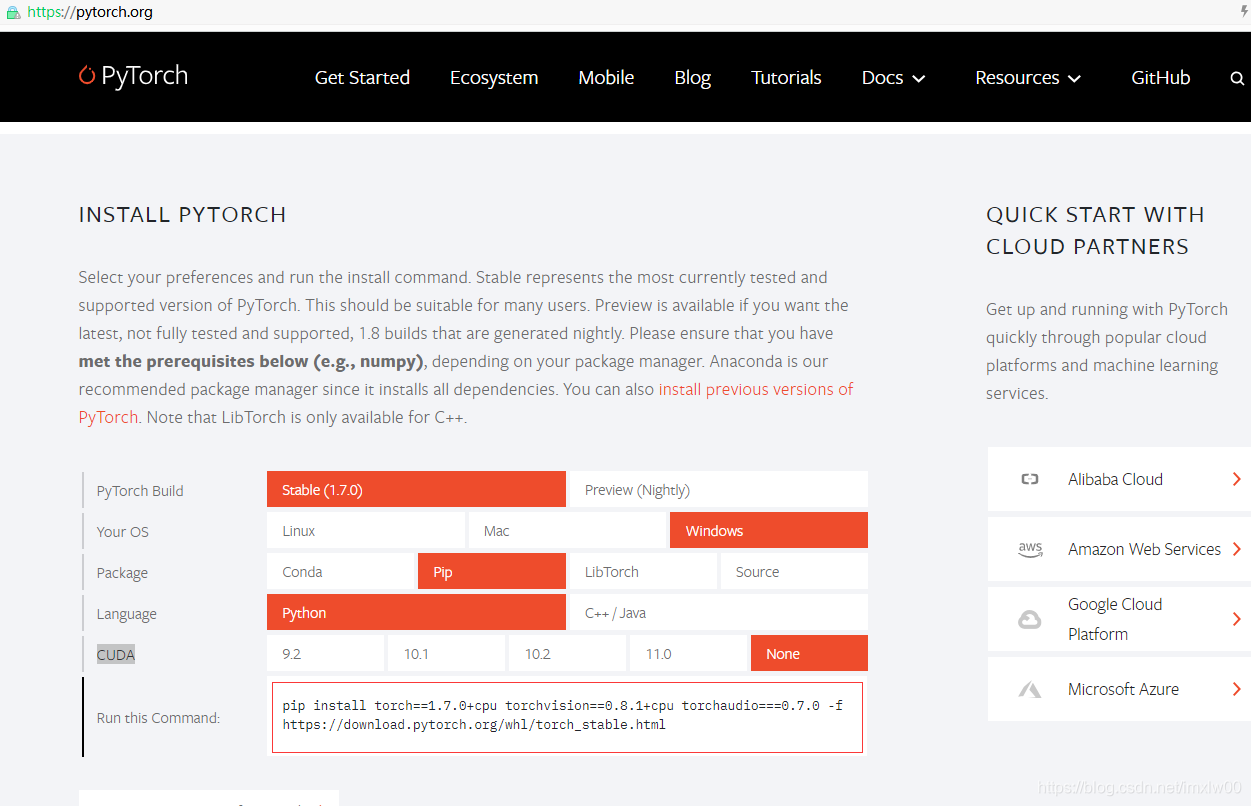Image resolution: width=1251 pixels, height=806 pixels.
Task: Click Quick Start With Cloud Partners heading
Action: 1095,231
